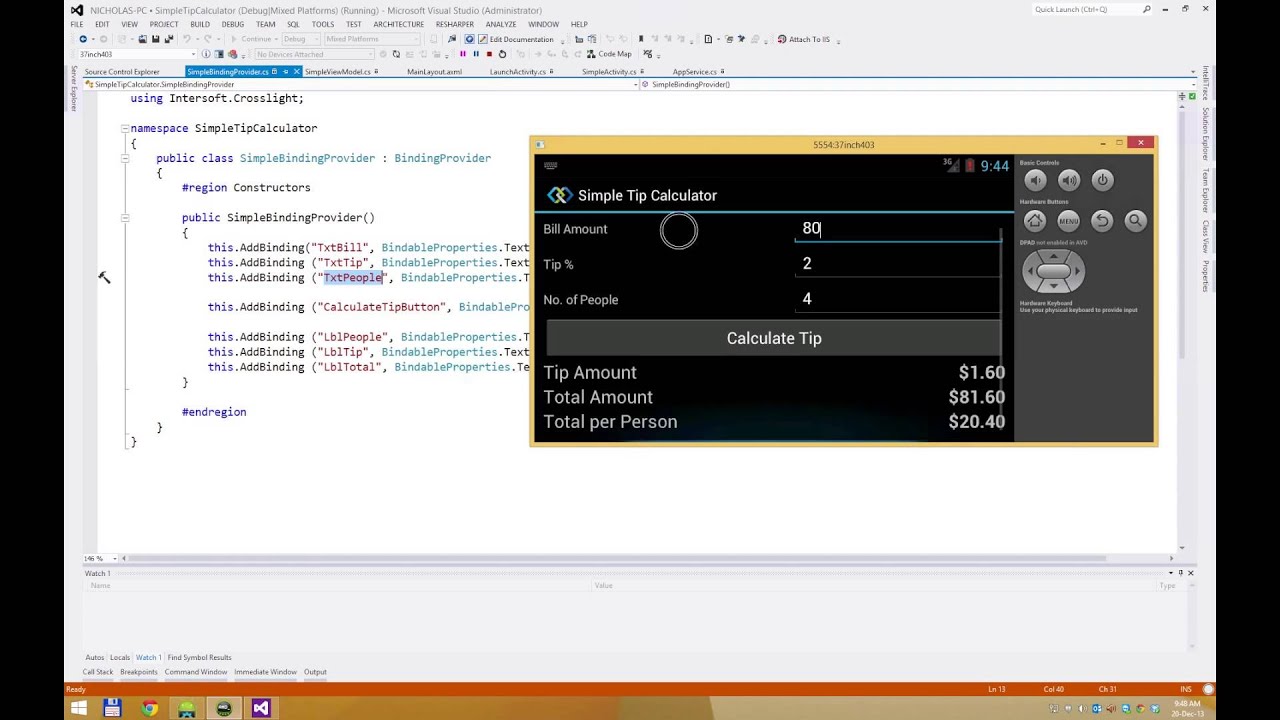Click the Android emulator icon in taskbar
This screenshot has width=1280, height=720.
point(187,708)
